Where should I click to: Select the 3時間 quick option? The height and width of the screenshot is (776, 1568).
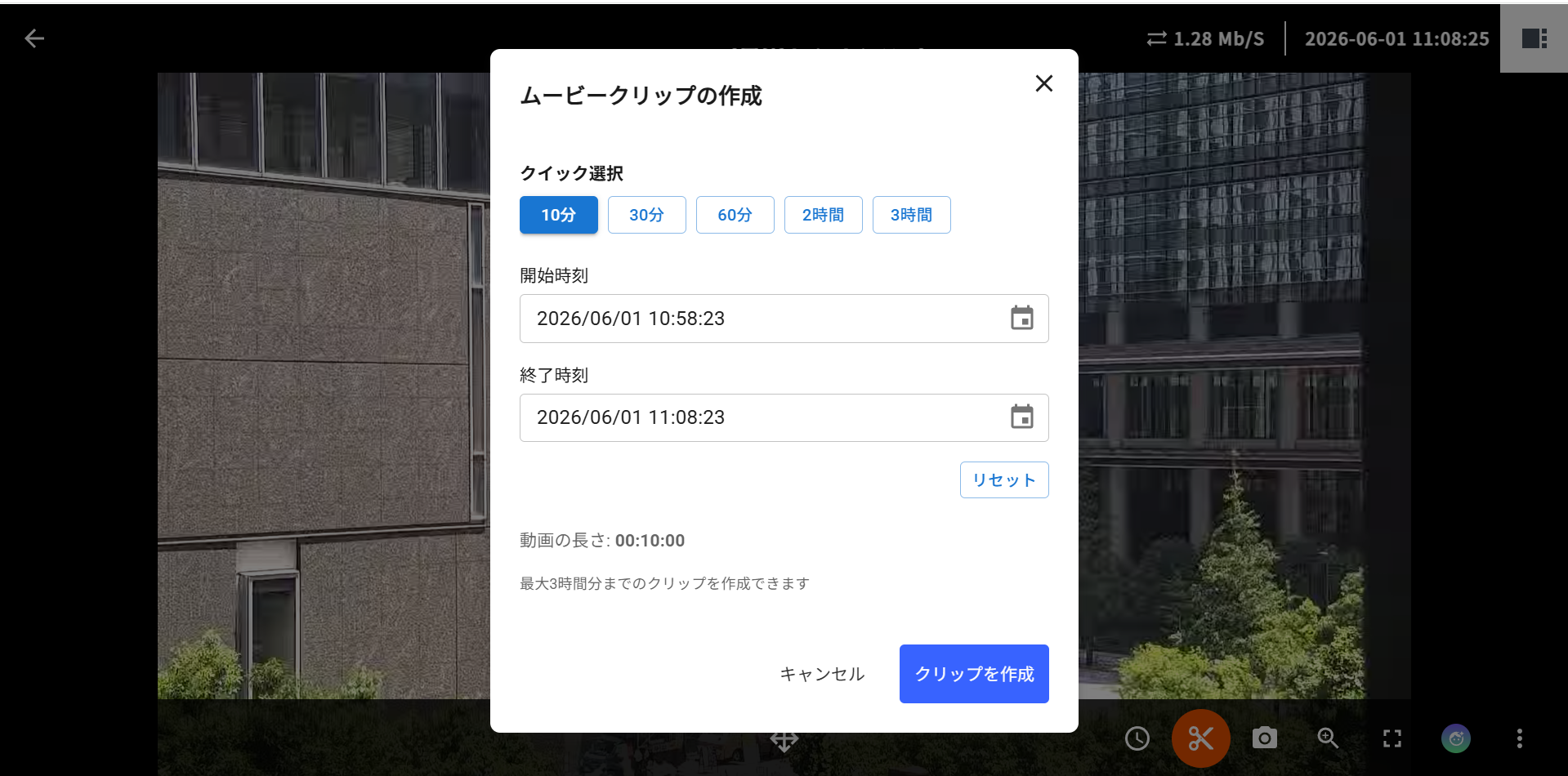click(912, 215)
